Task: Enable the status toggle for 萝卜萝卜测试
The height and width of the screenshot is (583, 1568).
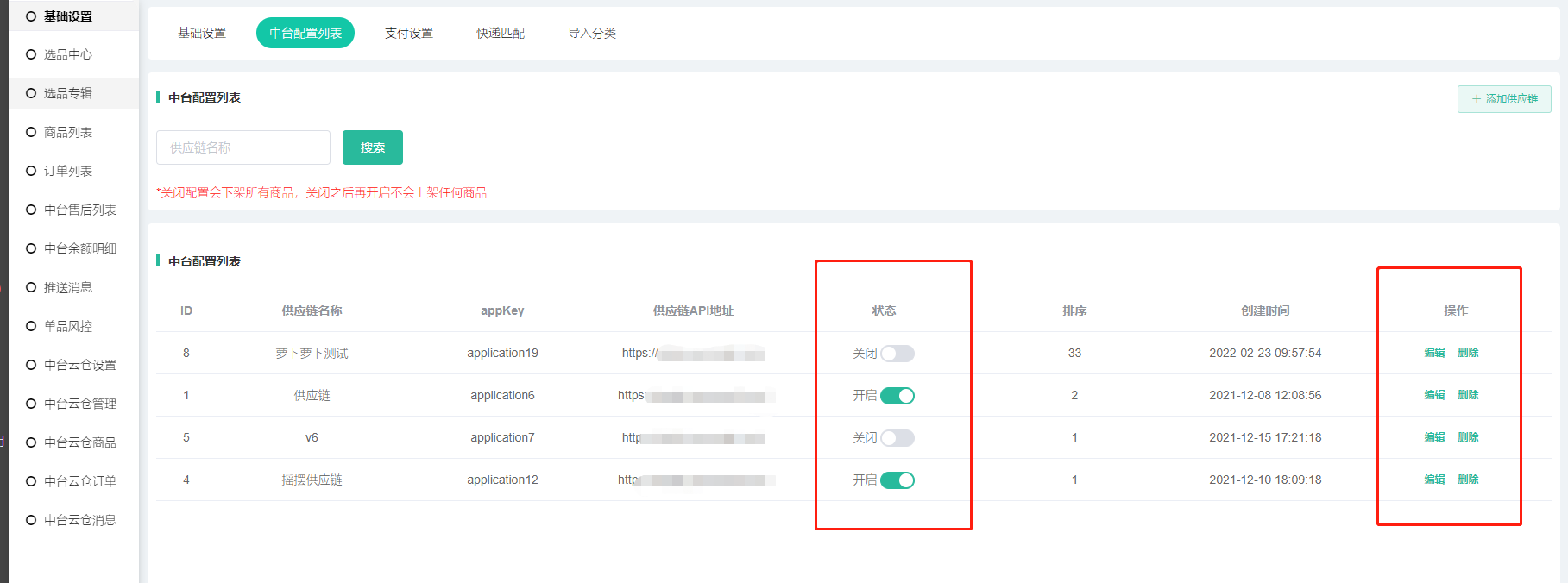Action: click(897, 354)
